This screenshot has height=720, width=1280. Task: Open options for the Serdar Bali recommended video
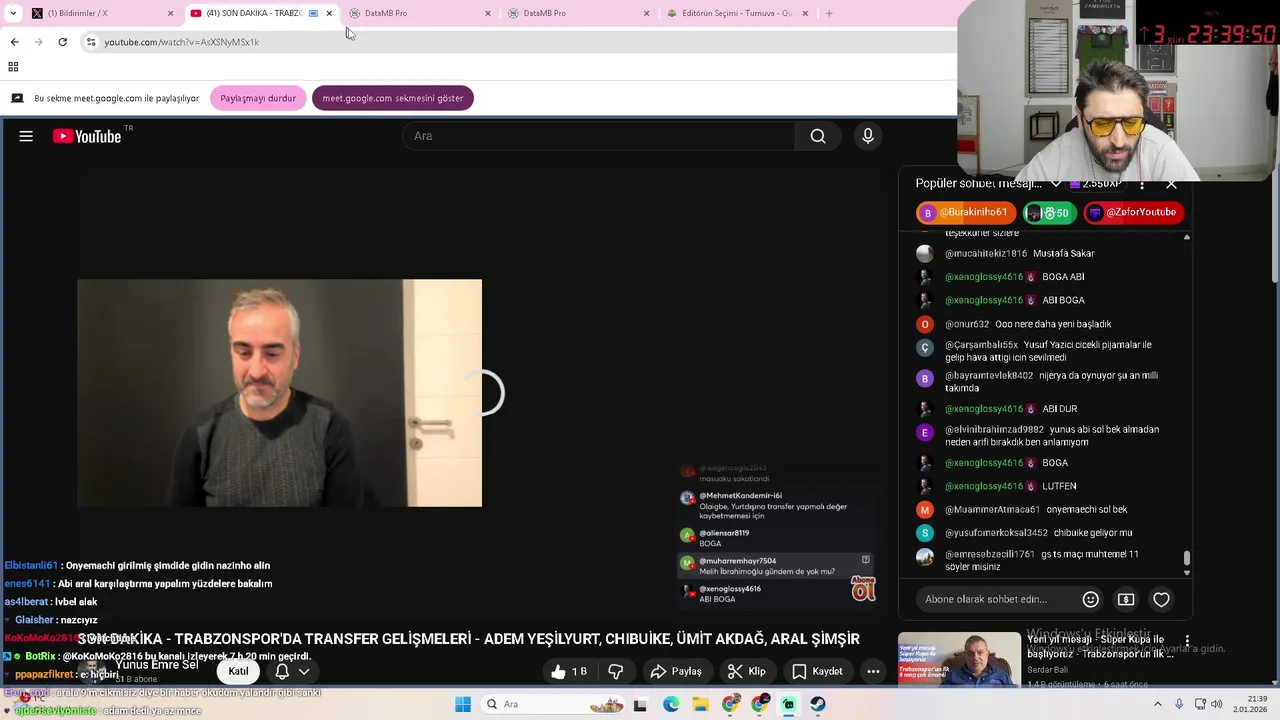pos(1187,640)
